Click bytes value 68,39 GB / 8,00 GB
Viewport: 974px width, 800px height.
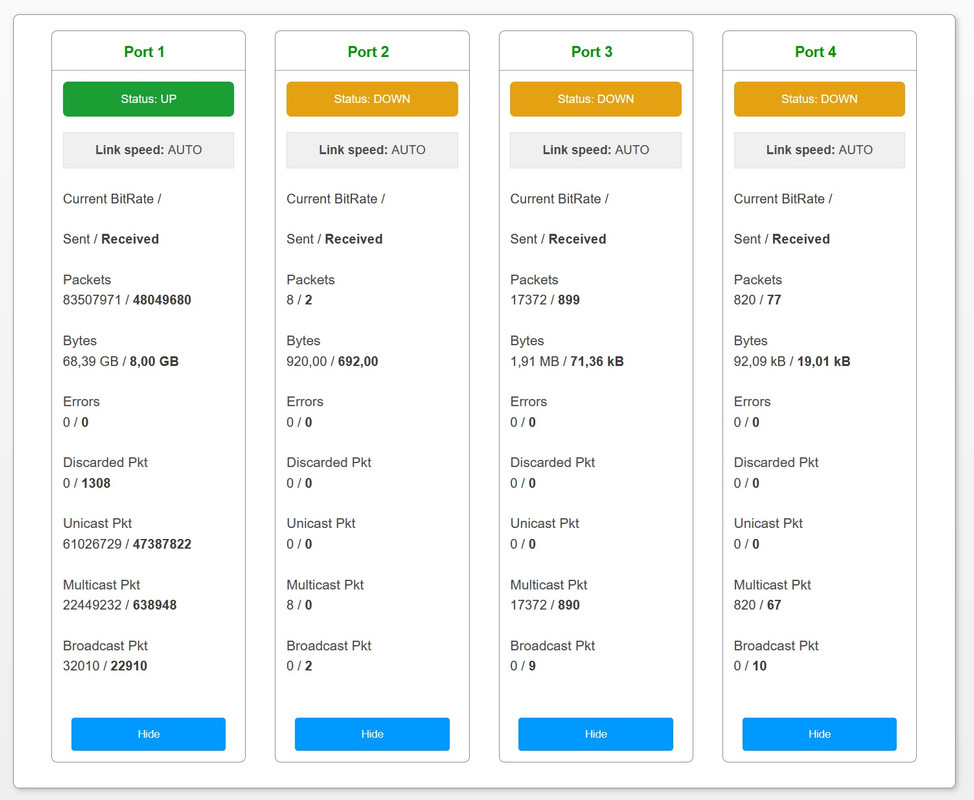(121, 361)
